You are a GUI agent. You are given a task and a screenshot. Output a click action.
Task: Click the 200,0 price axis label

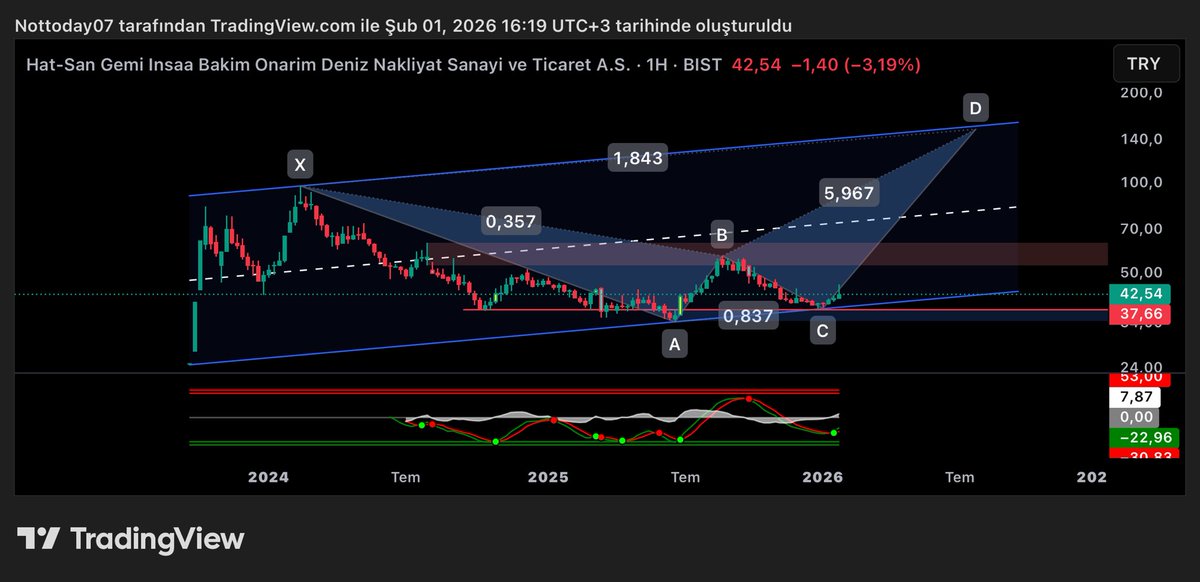pyautogui.click(x=1141, y=93)
